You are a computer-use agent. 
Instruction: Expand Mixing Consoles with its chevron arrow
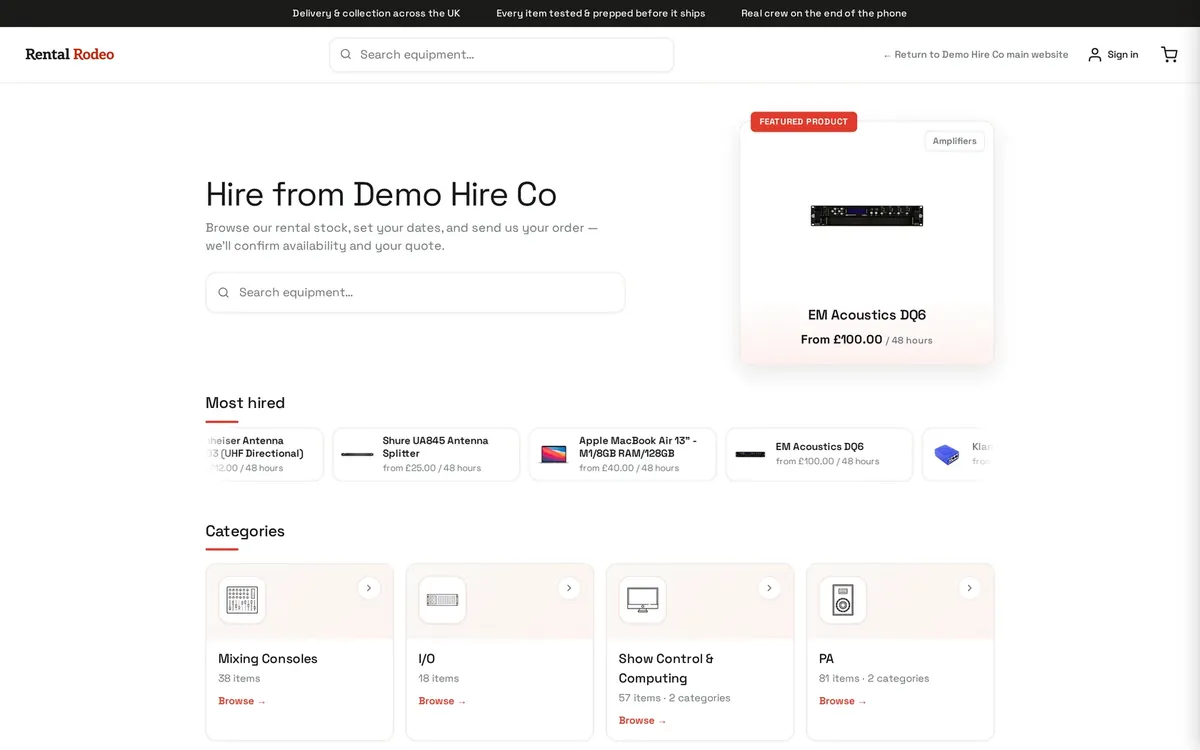[x=369, y=588]
